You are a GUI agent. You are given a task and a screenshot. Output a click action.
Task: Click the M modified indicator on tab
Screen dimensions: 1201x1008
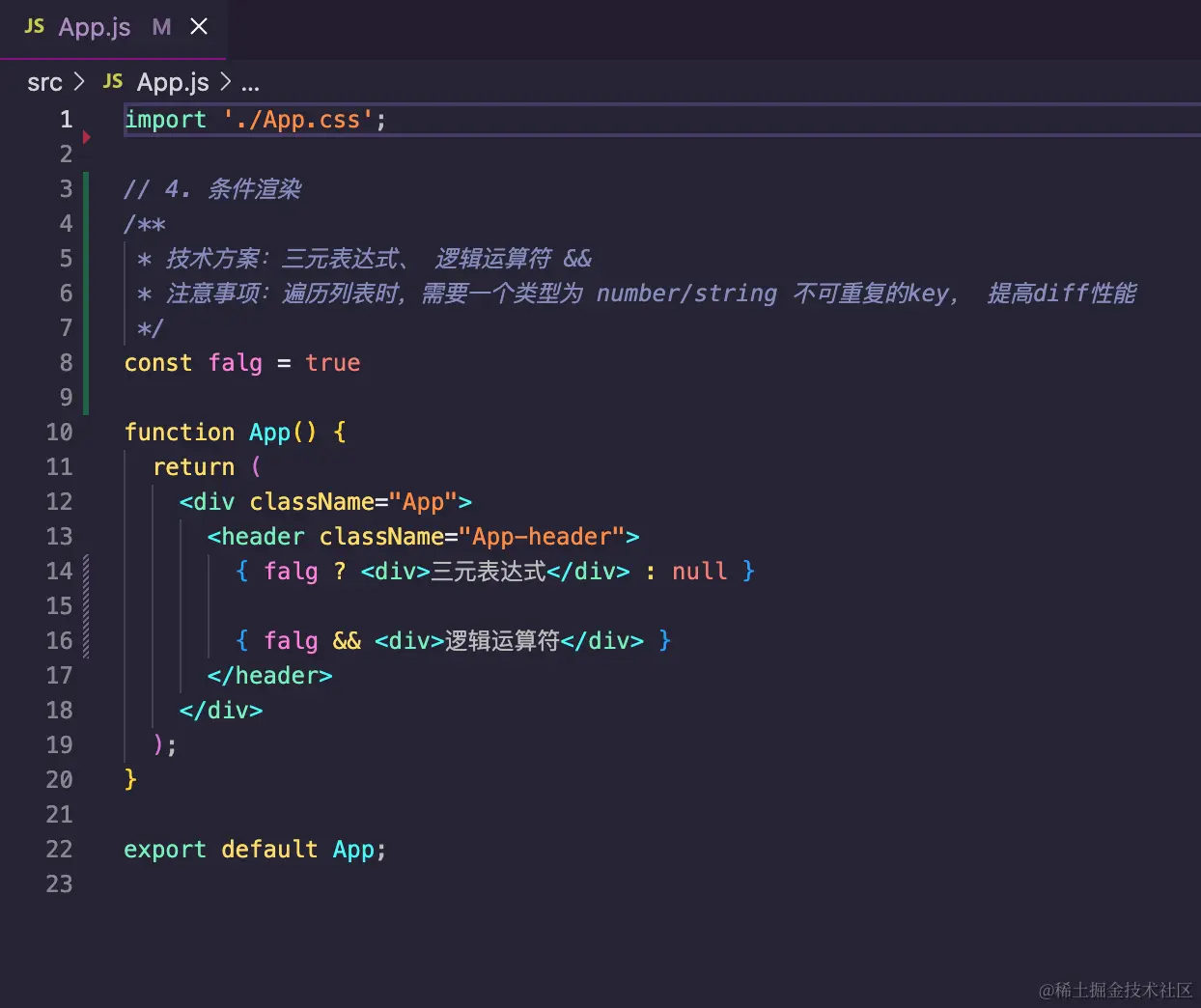[x=161, y=27]
